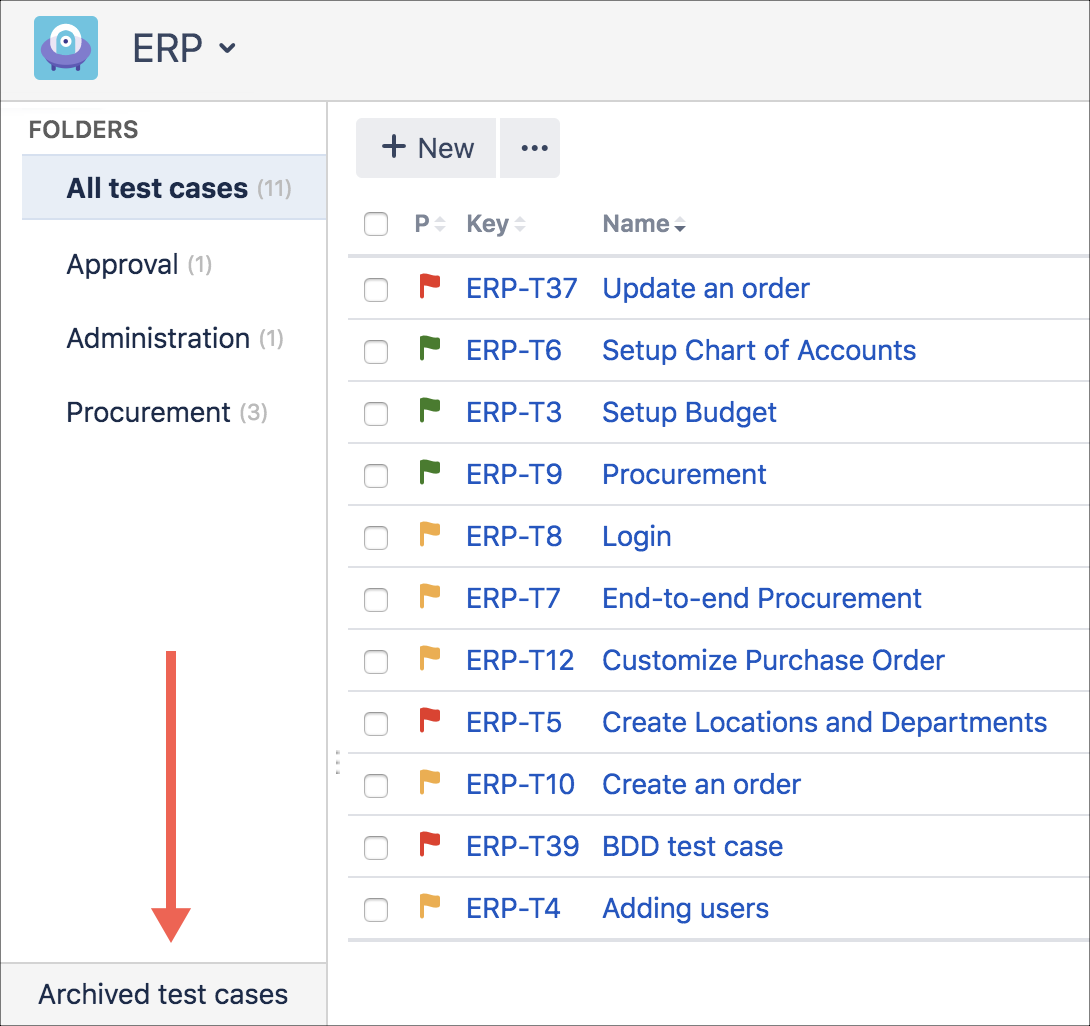
Task: Click the orange flag for ERP-T4
Action: pyautogui.click(x=429, y=908)
